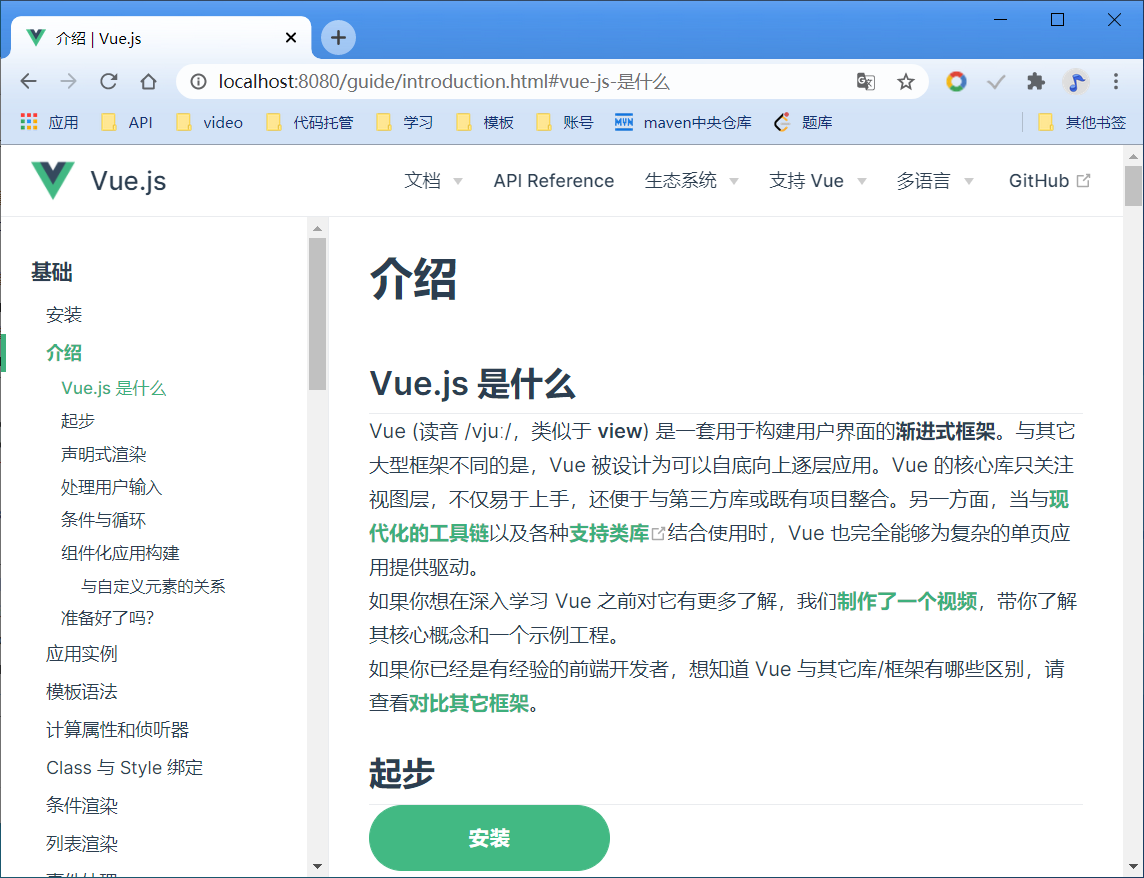The width and height of the screenshot is (1144, 878).
Task: Expand the 文档 dropdown menu
Action: [433, 180]
